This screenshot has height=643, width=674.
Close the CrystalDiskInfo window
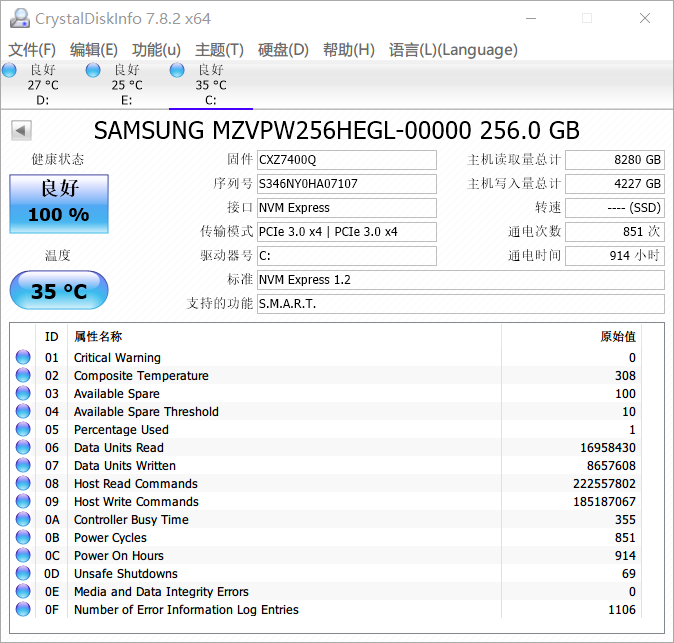[645, 18]
